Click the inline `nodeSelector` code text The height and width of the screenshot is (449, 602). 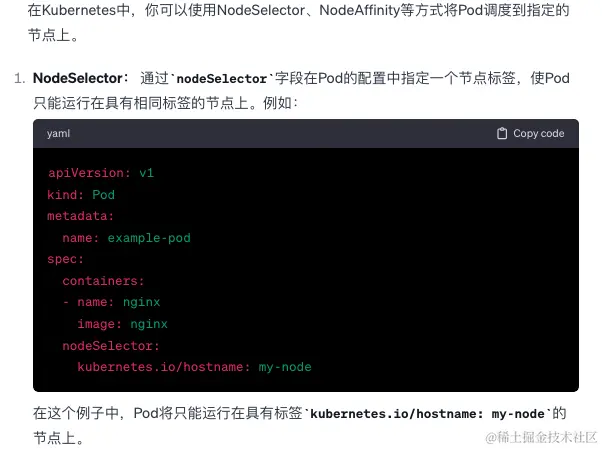[x=222, y=79]
